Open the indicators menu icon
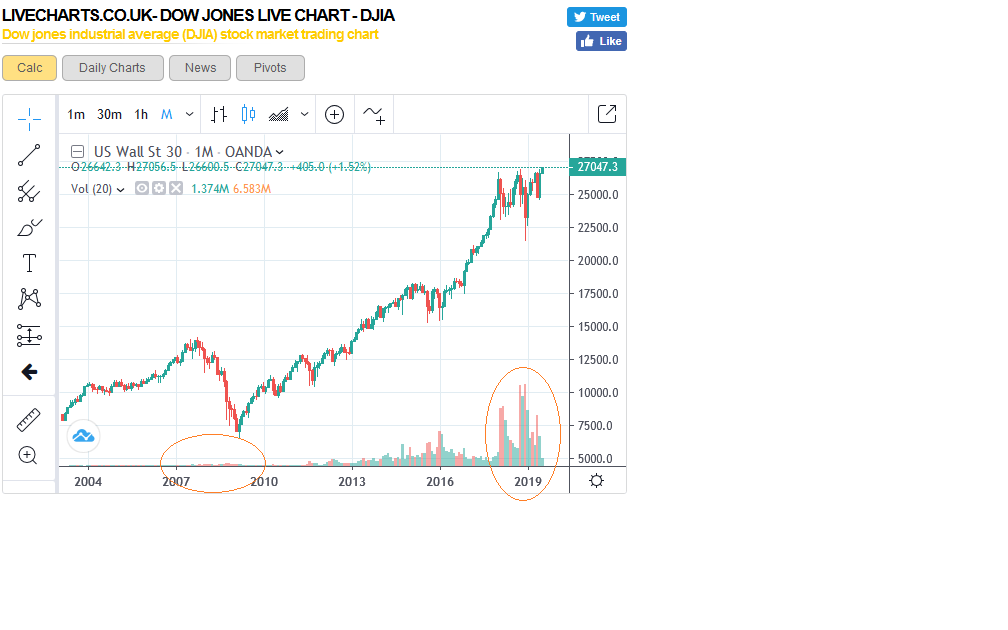This screenshot has width=1008, height=630. (374, 115)
